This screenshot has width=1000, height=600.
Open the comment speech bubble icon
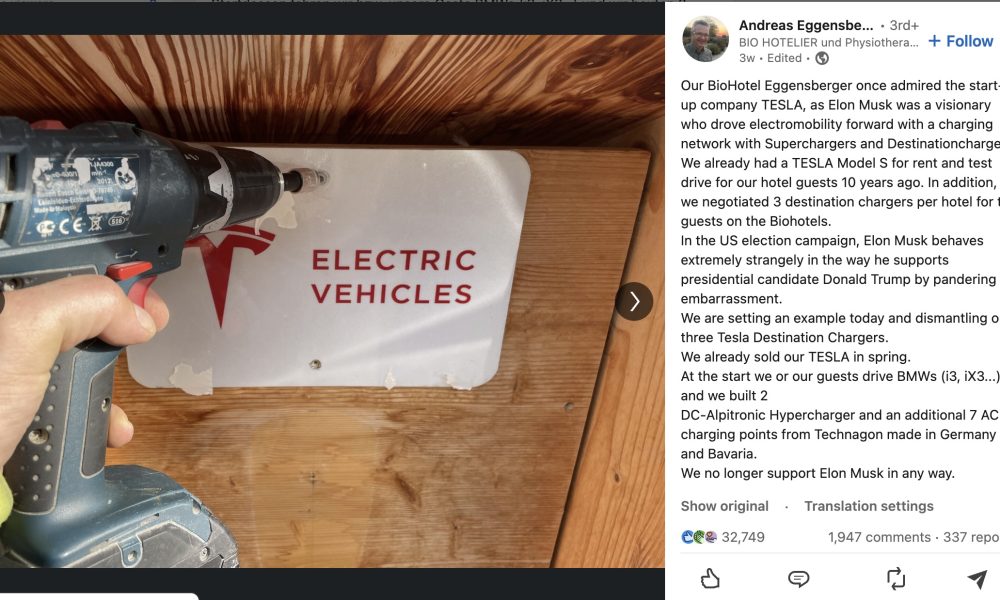798,578
